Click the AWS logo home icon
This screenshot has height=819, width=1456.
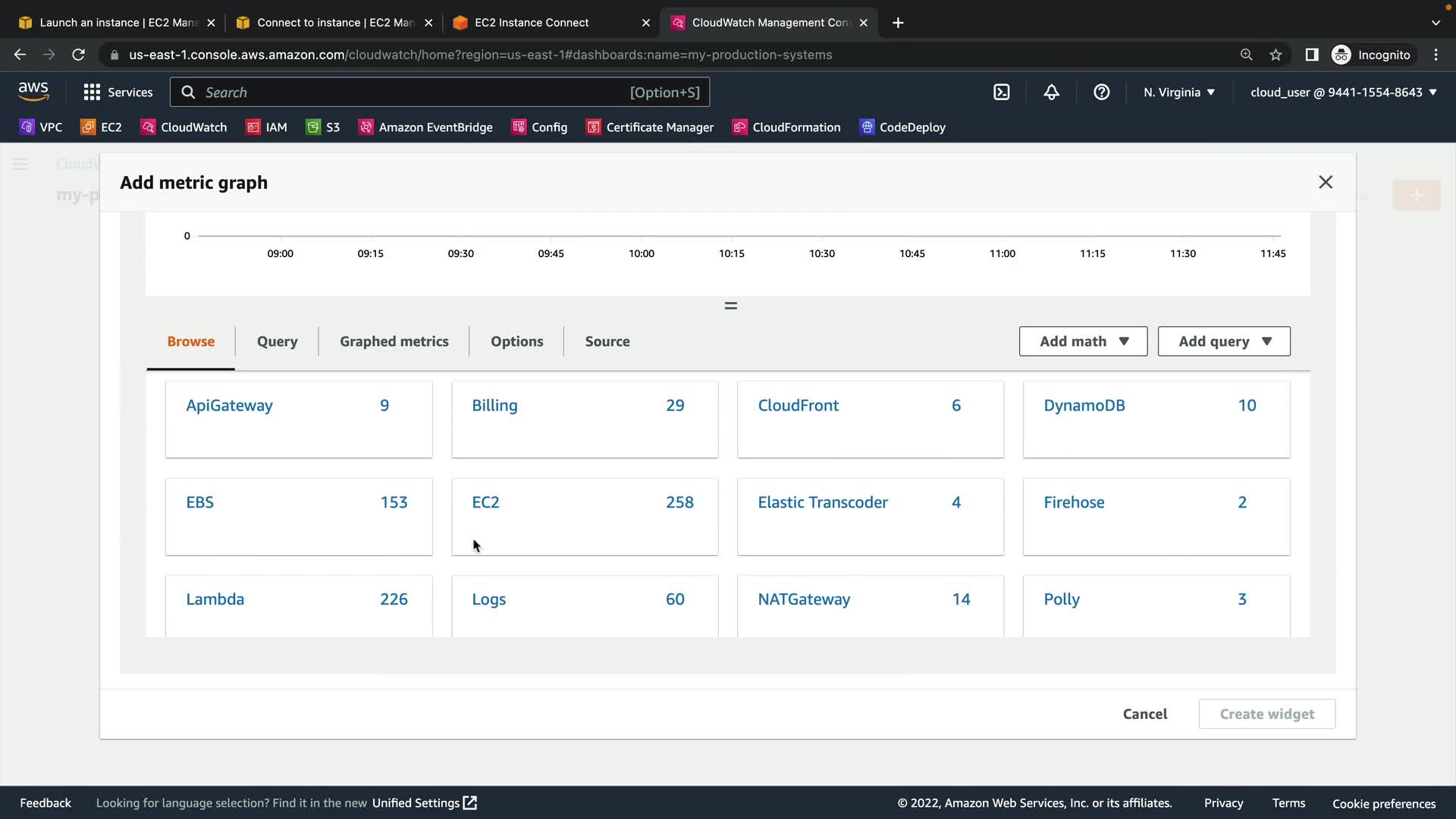tap(33, 92)
